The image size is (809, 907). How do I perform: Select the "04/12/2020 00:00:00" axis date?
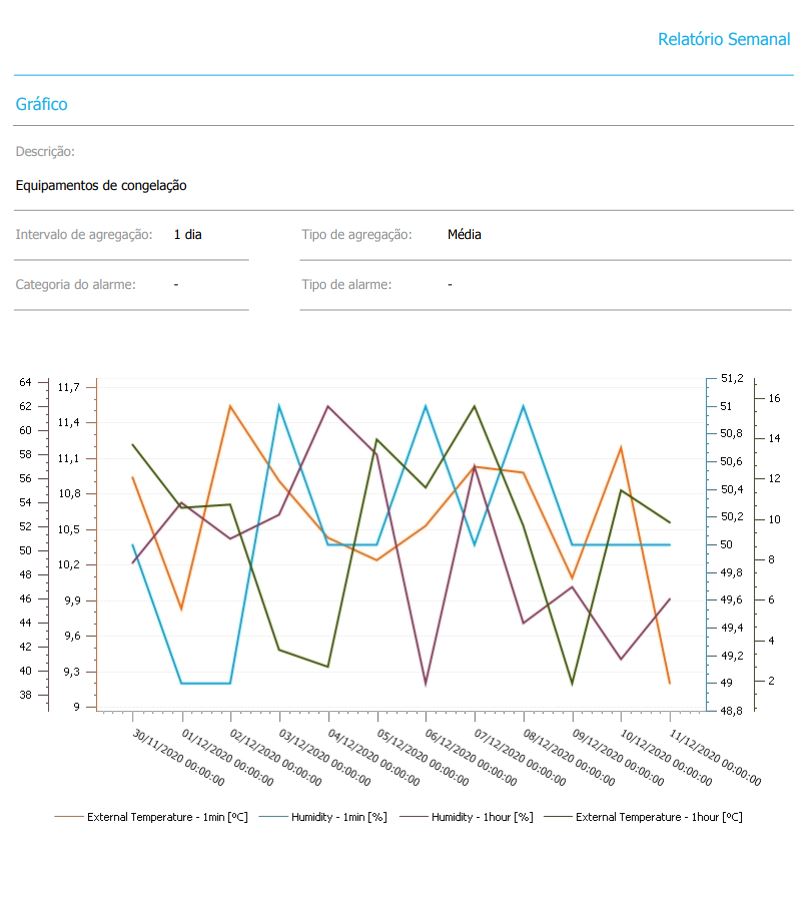(374, 757)
